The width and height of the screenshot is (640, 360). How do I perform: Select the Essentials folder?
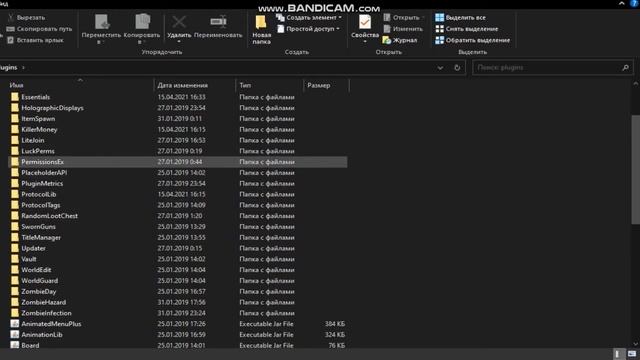tap(178, 97)
